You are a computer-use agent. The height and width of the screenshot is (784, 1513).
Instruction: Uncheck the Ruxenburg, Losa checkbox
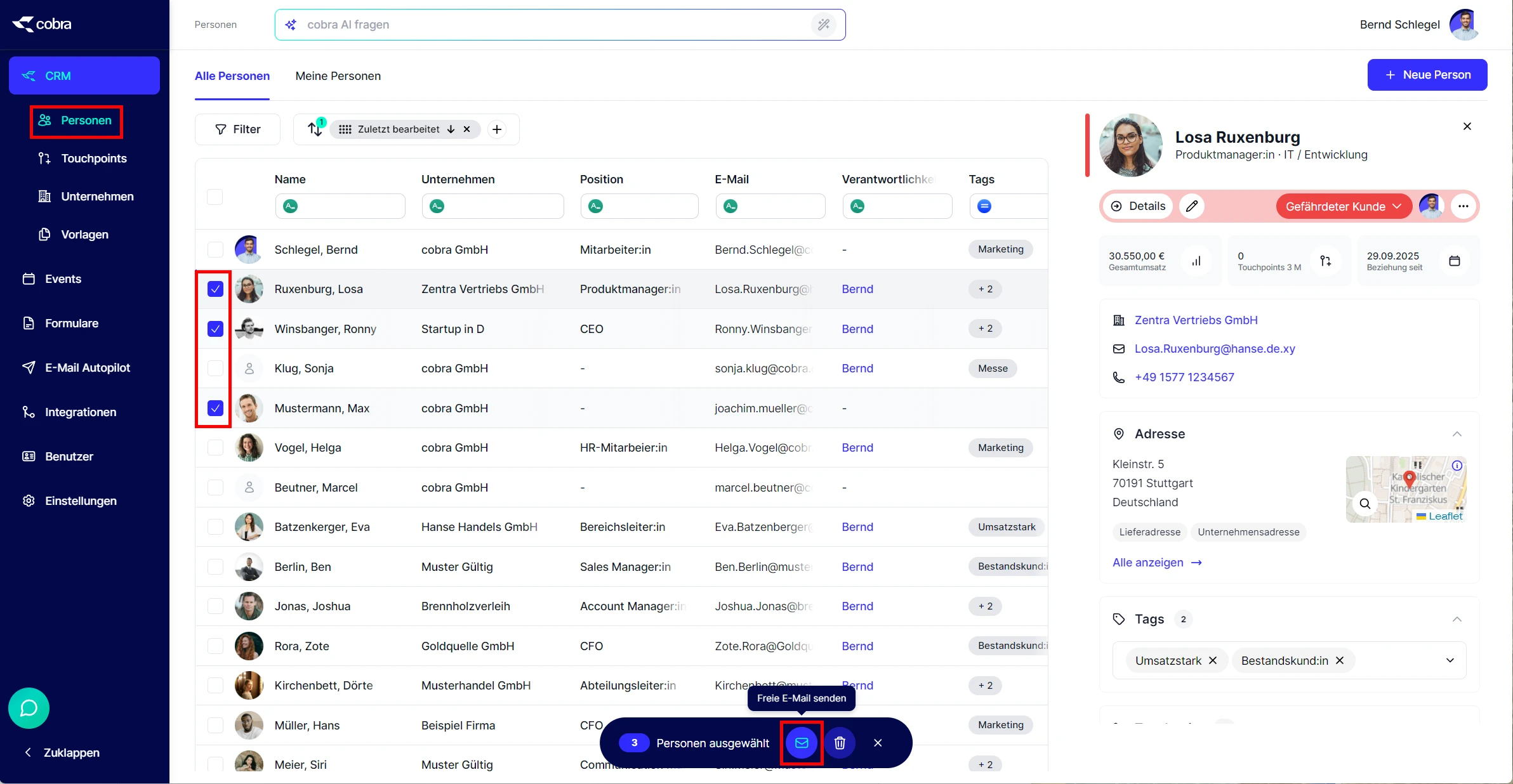pyautogui.click(x=215, y=289)
